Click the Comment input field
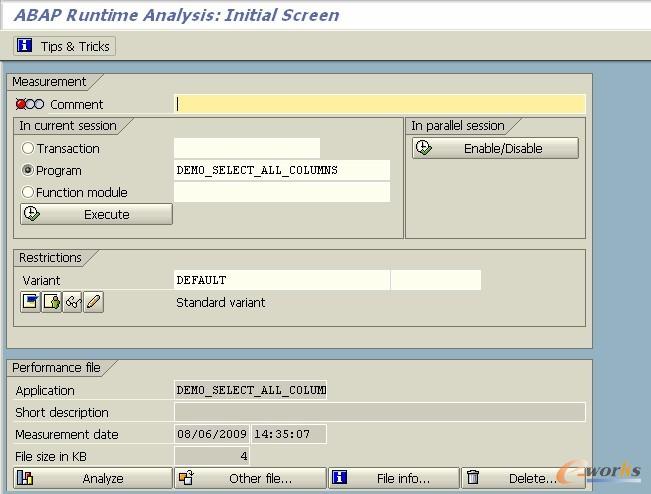 coord(380,104)
